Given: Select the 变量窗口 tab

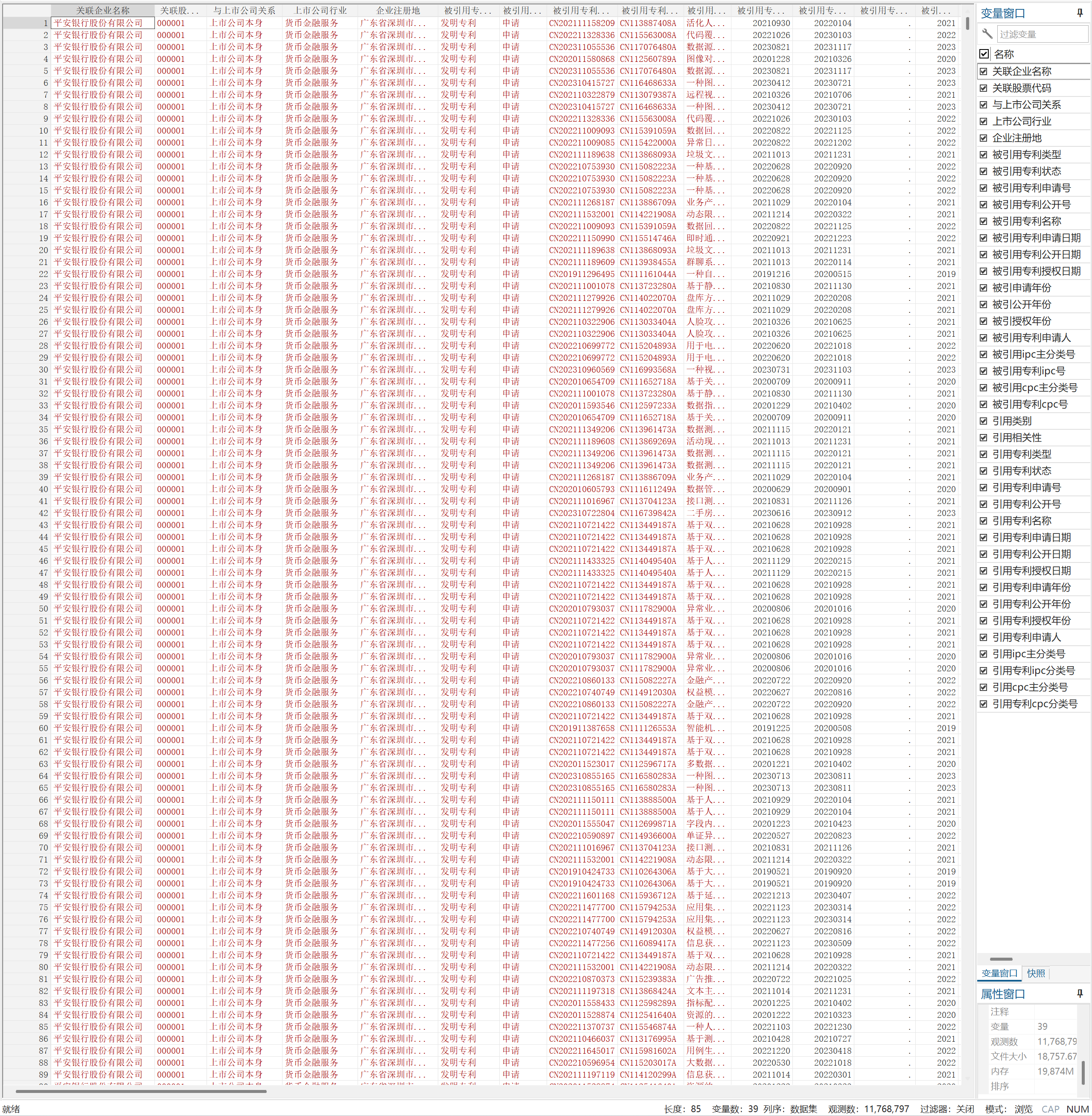Looking at the screenshot, I should pos(999,973).
